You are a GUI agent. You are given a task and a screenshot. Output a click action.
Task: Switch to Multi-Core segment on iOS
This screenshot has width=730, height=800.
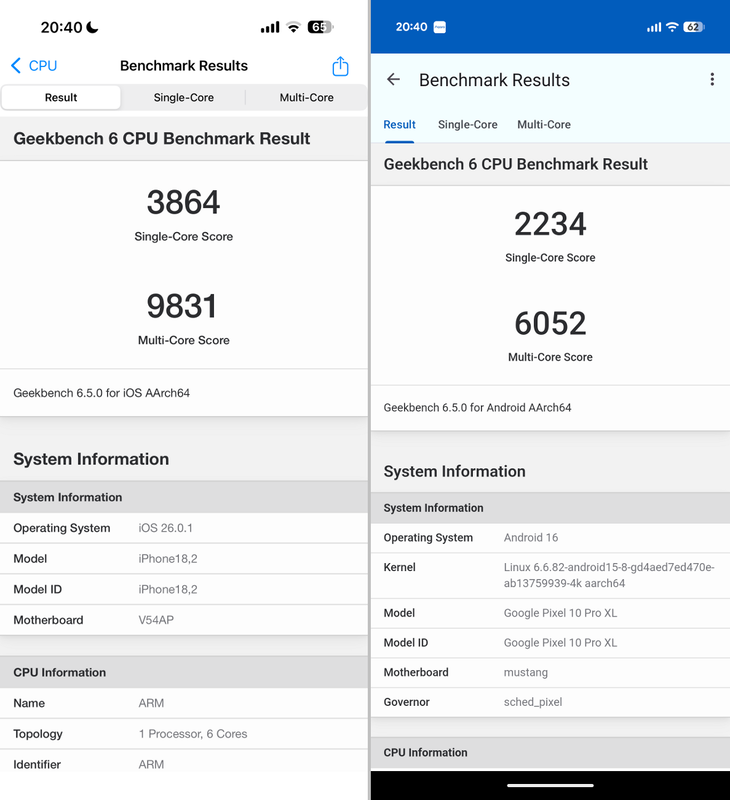pyautogui.click(x=307, y=97)
